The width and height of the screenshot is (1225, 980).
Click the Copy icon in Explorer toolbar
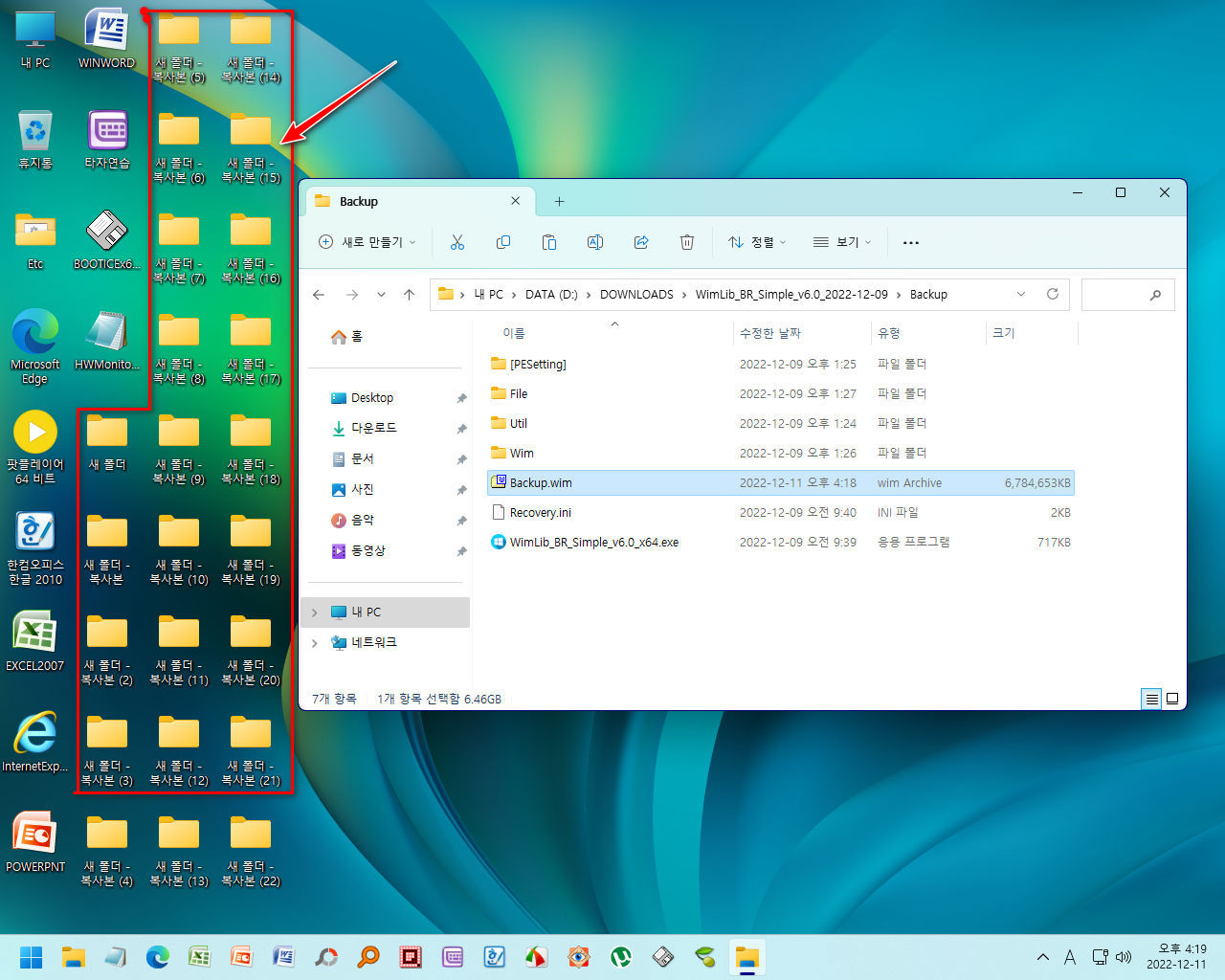[502, 242]
